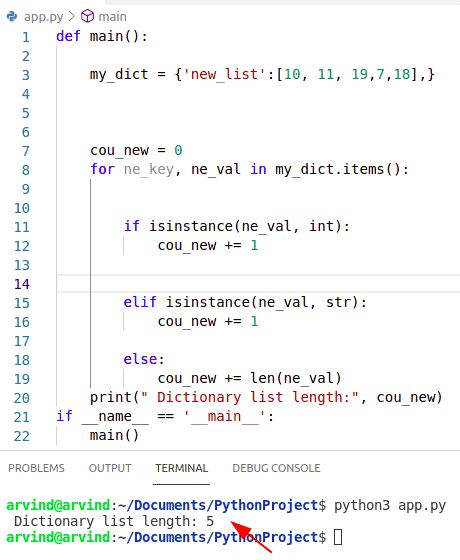
Task: Click the 'my_dict' variable on line 3
Action: pos(119,74)
